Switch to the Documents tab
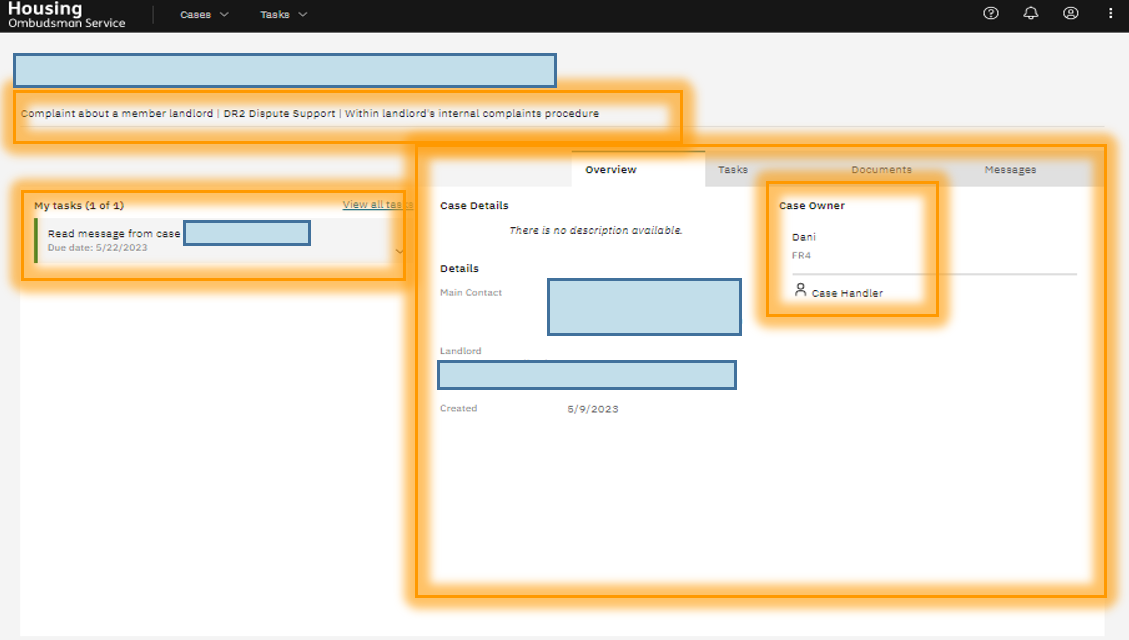Screen dimensions: 1129x640 coord(881,170)
